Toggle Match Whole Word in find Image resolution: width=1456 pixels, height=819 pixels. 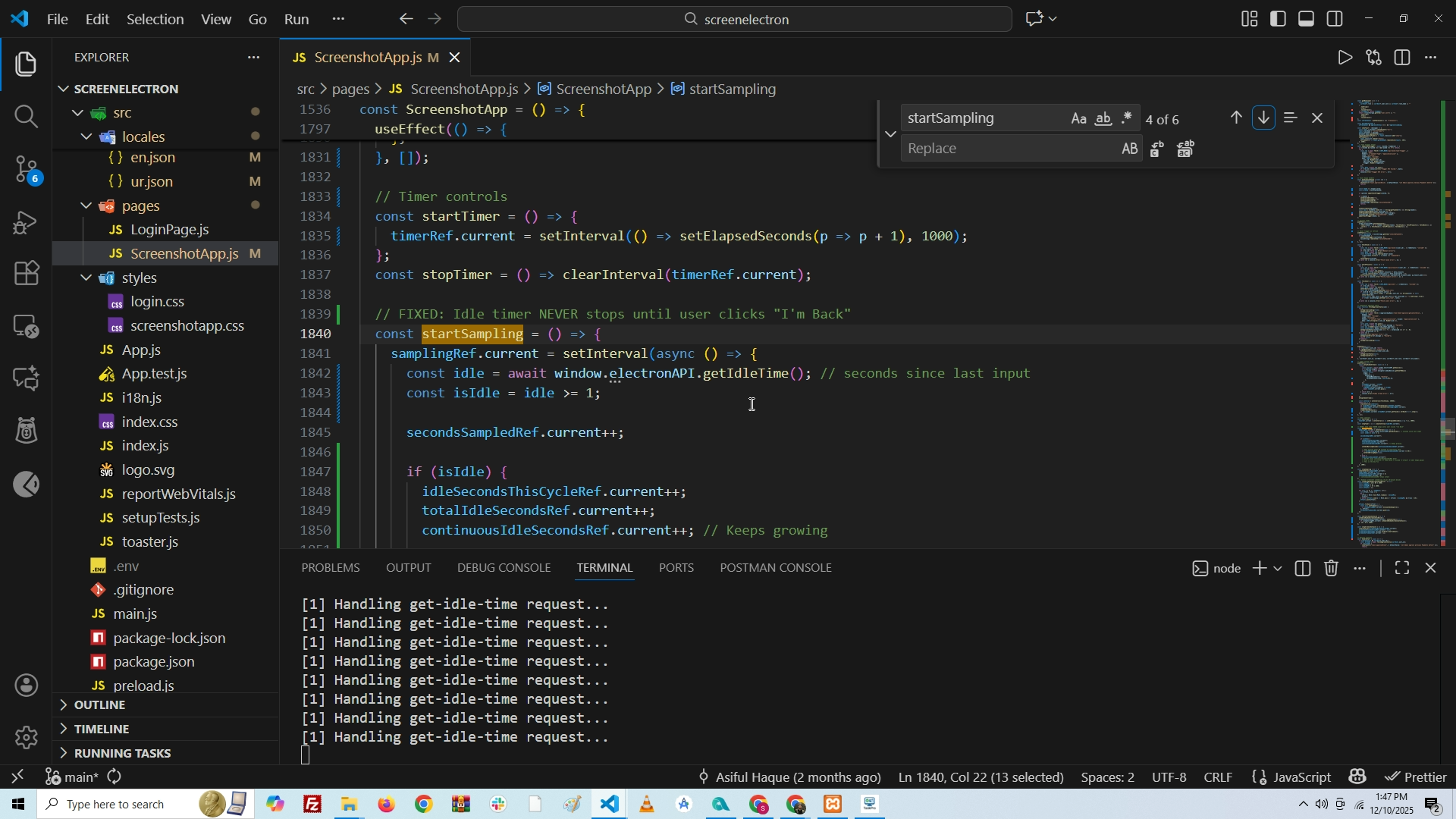point(1103,119)
